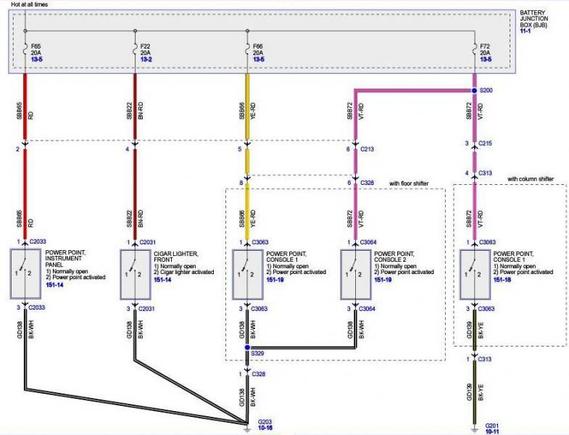The height and width of the screenshot is (435, 569).
Task: Open the 10-16 reference next to G203
Action: 265,428
